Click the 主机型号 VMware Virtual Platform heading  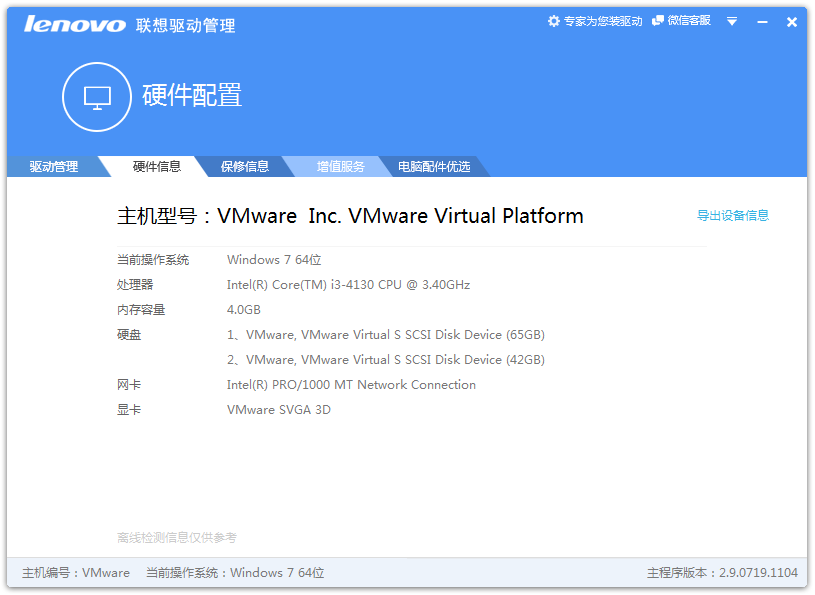[x=350, y=216]
